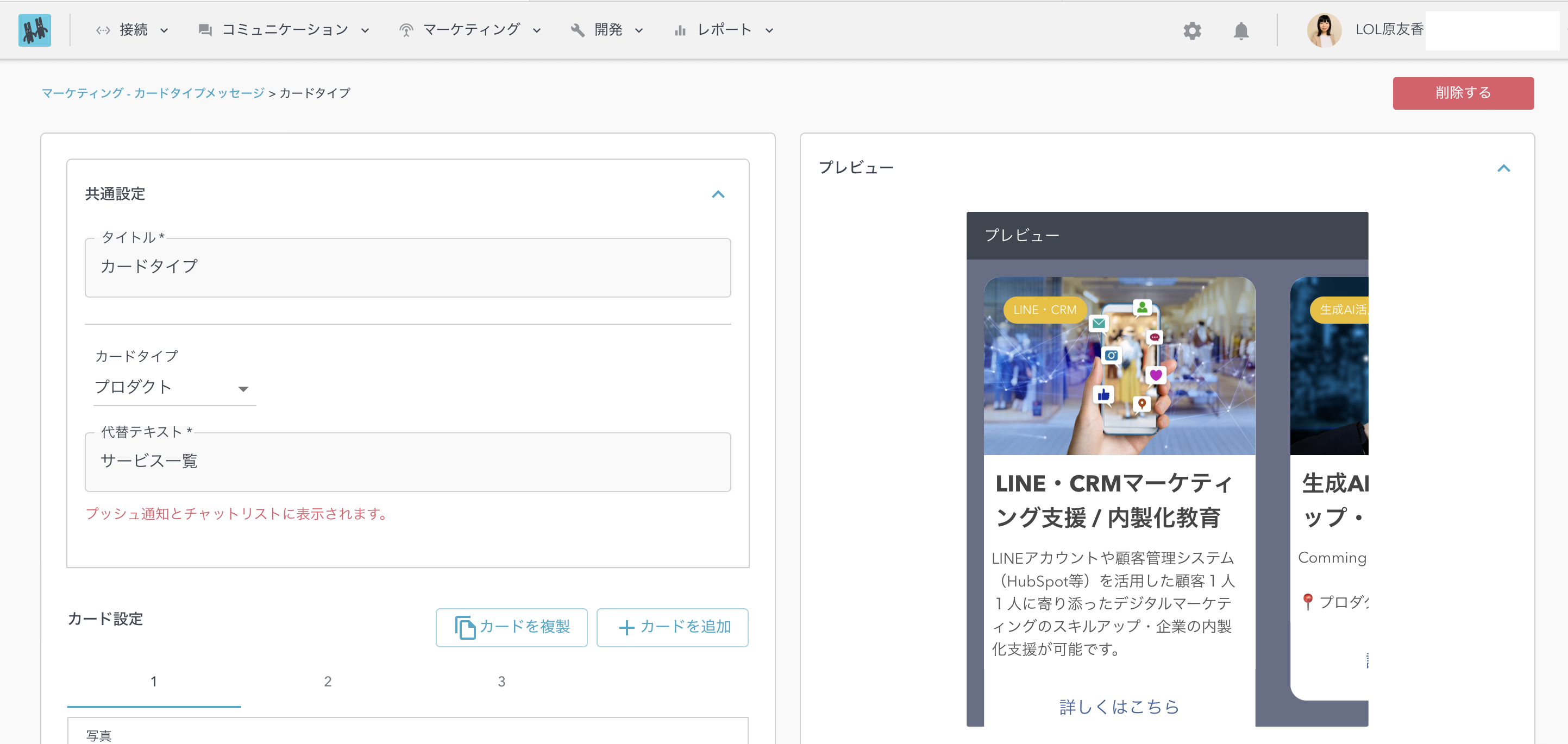Expand the 開発 menu chevron
This screenshot has height=744, width=1568.
[x=638, y=30]
